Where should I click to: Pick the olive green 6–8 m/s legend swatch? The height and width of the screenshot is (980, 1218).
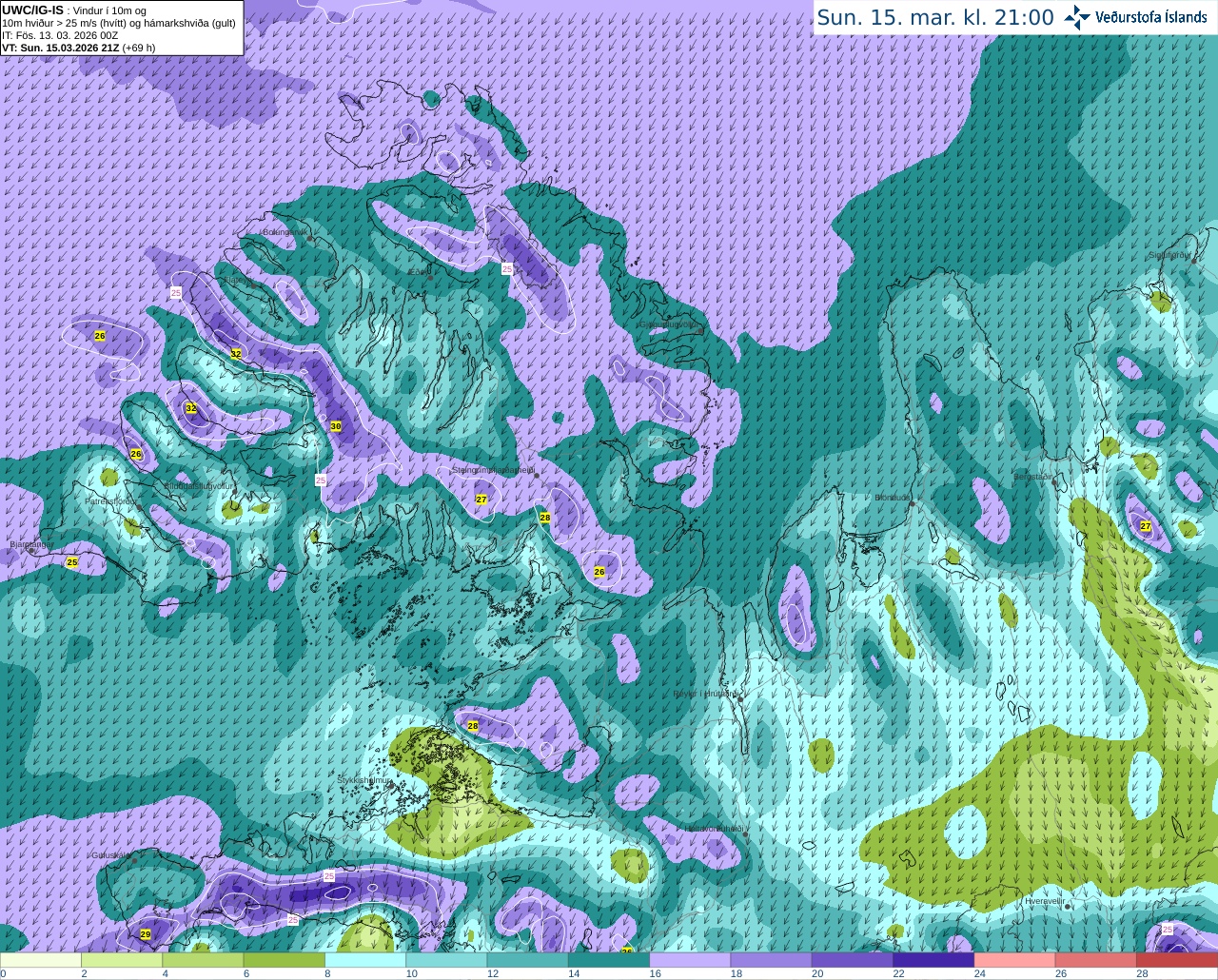(x=285, y=960)
